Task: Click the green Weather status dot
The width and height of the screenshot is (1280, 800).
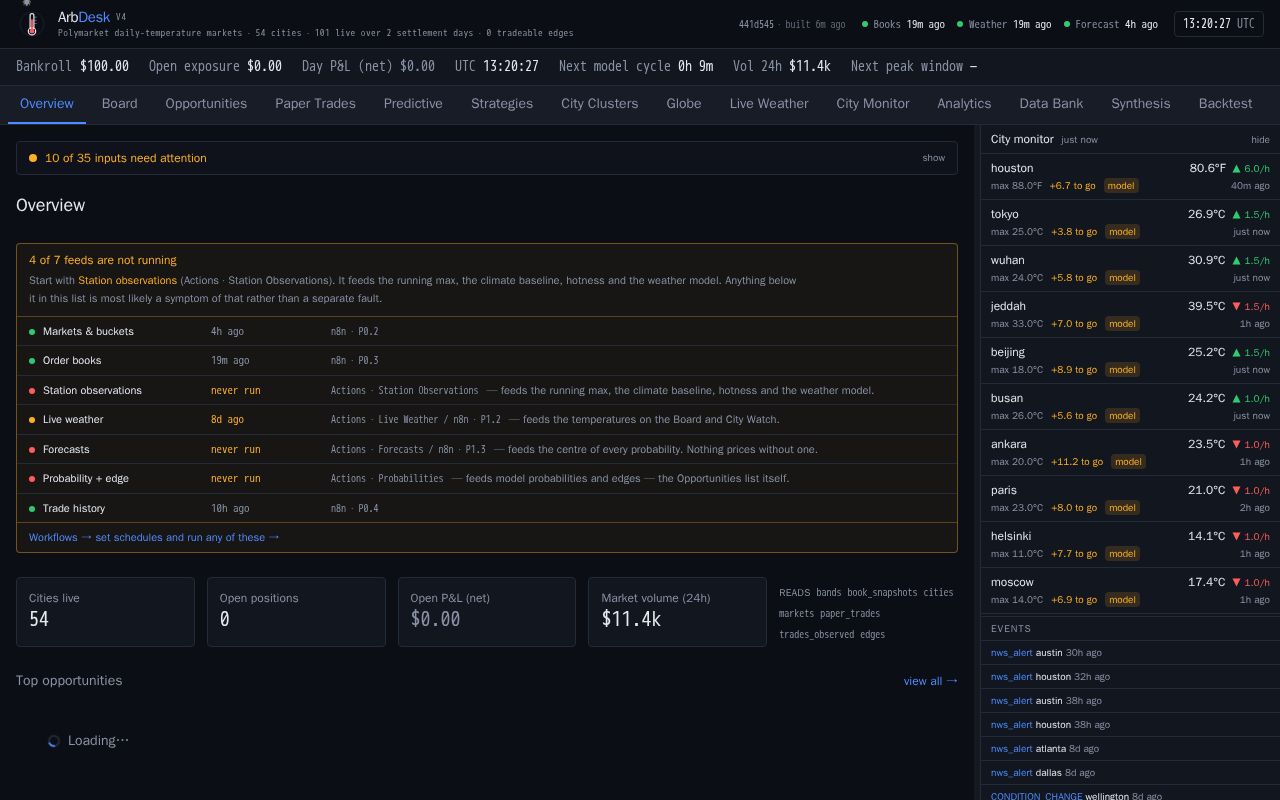Action: coord(960,24)
